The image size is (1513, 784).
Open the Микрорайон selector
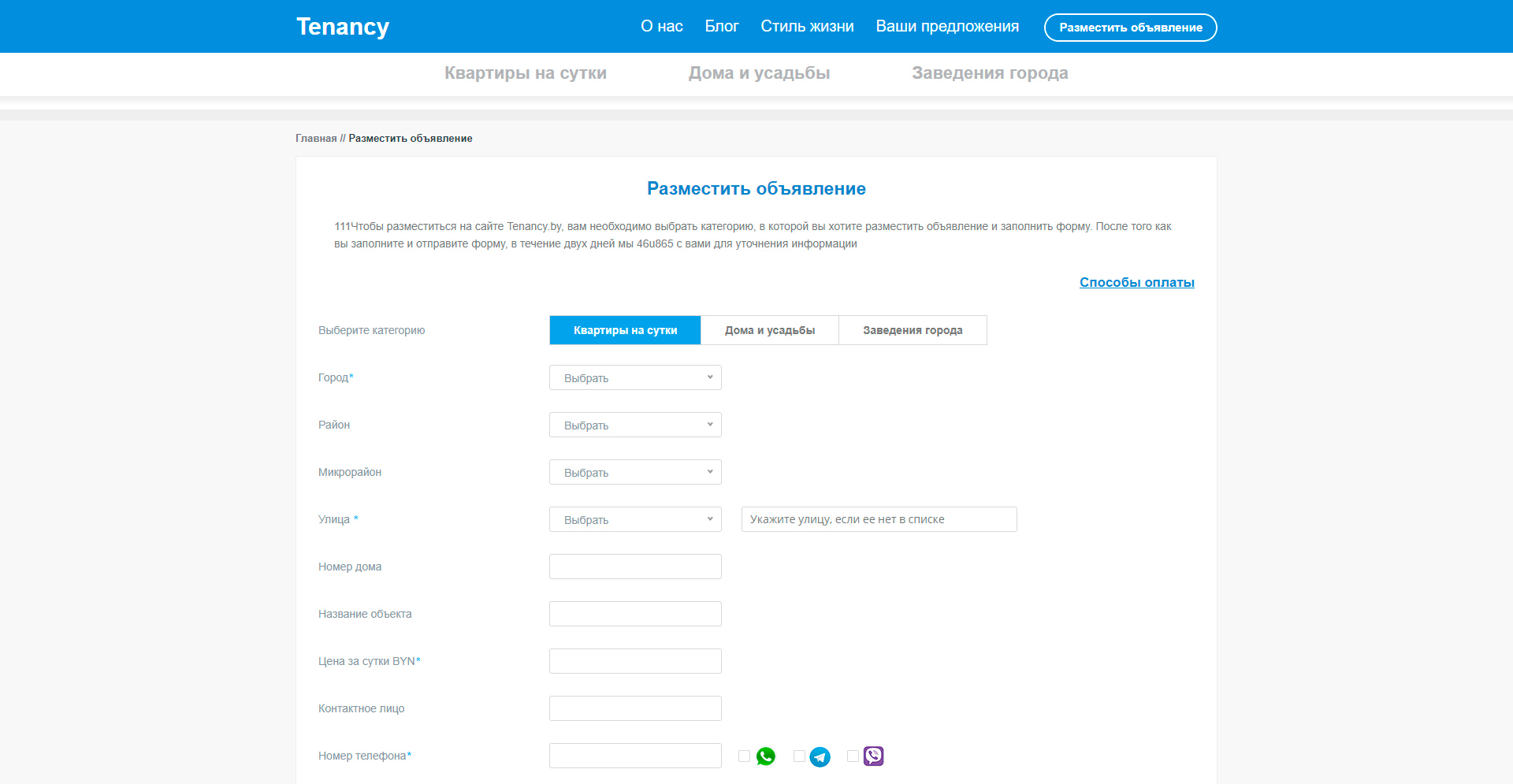point(635,472)
